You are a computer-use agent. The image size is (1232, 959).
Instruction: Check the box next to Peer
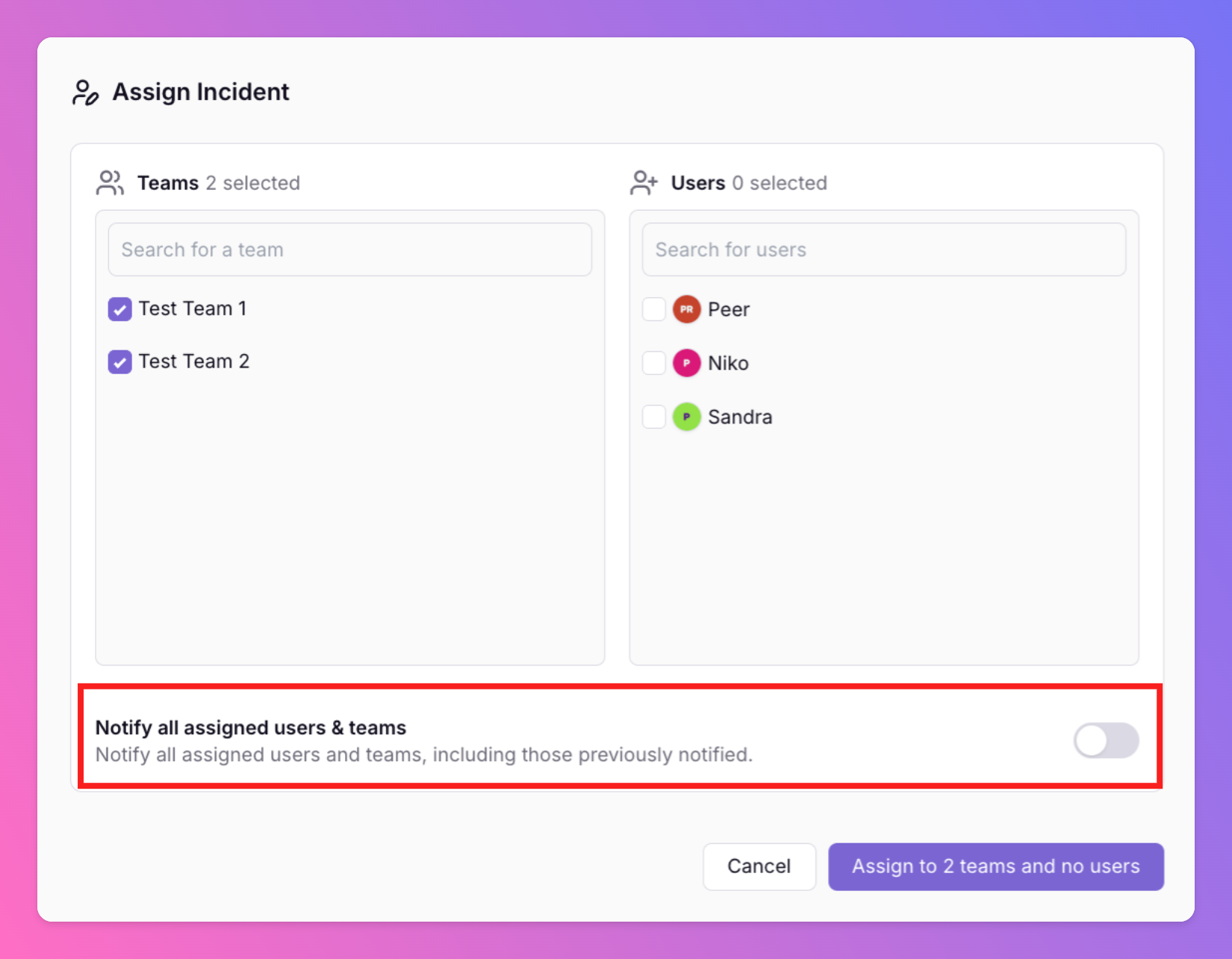654,309
